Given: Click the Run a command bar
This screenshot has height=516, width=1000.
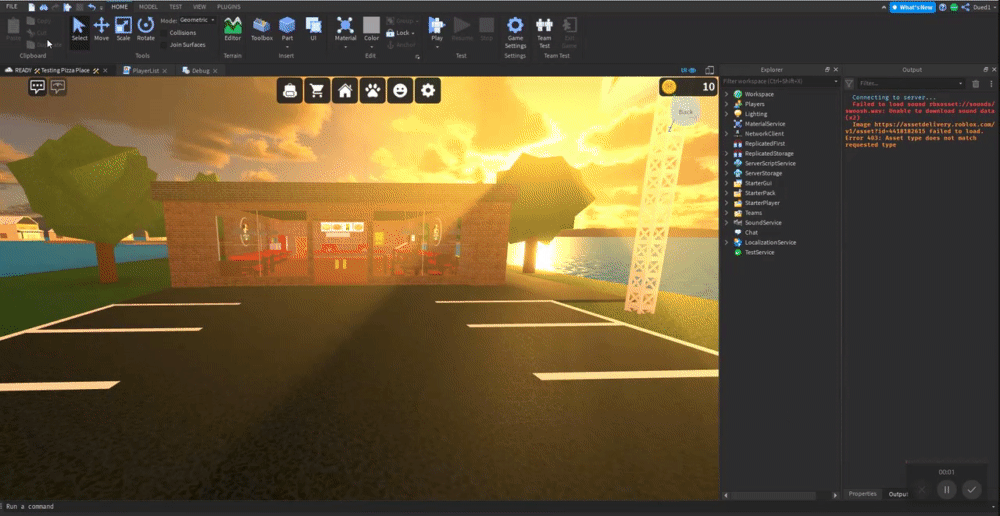Looking at the screenshot, I should click(499, 506).
